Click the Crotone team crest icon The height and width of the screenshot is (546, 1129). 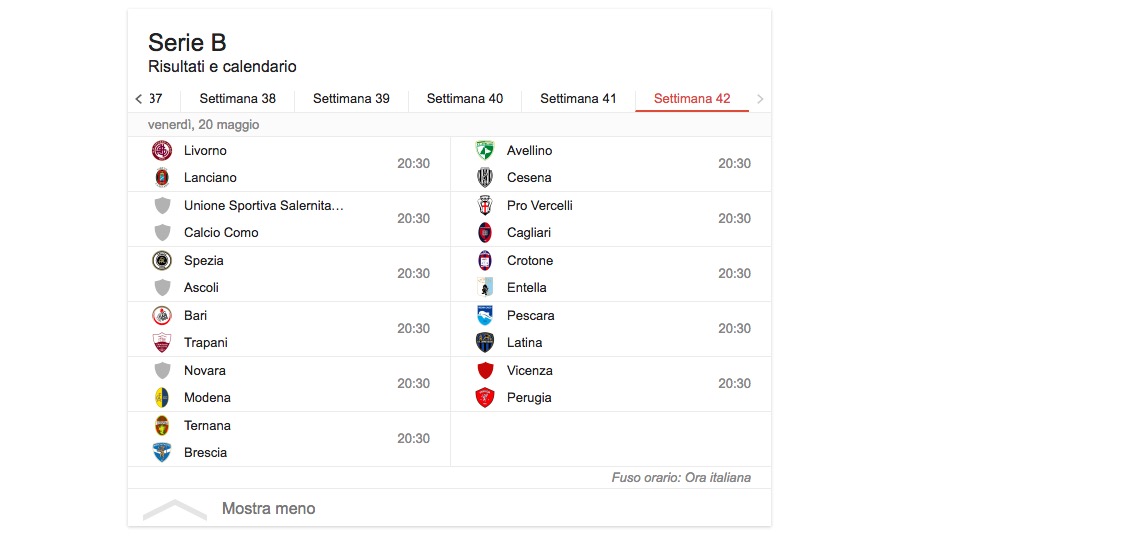tap(485, 261)
